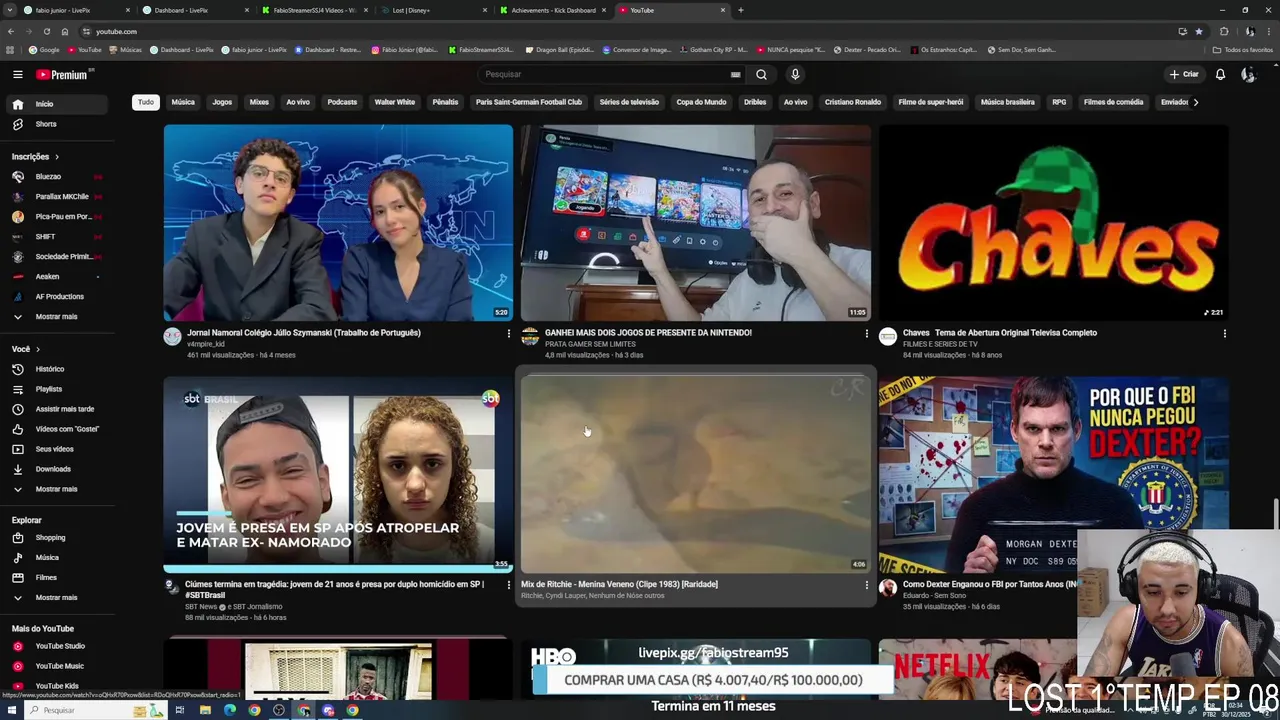The width and height of the screenshot is (1280, 720).
Task: Bookmark this page with the star icon
Action: pyautogui.click(x=1199, y=31)
